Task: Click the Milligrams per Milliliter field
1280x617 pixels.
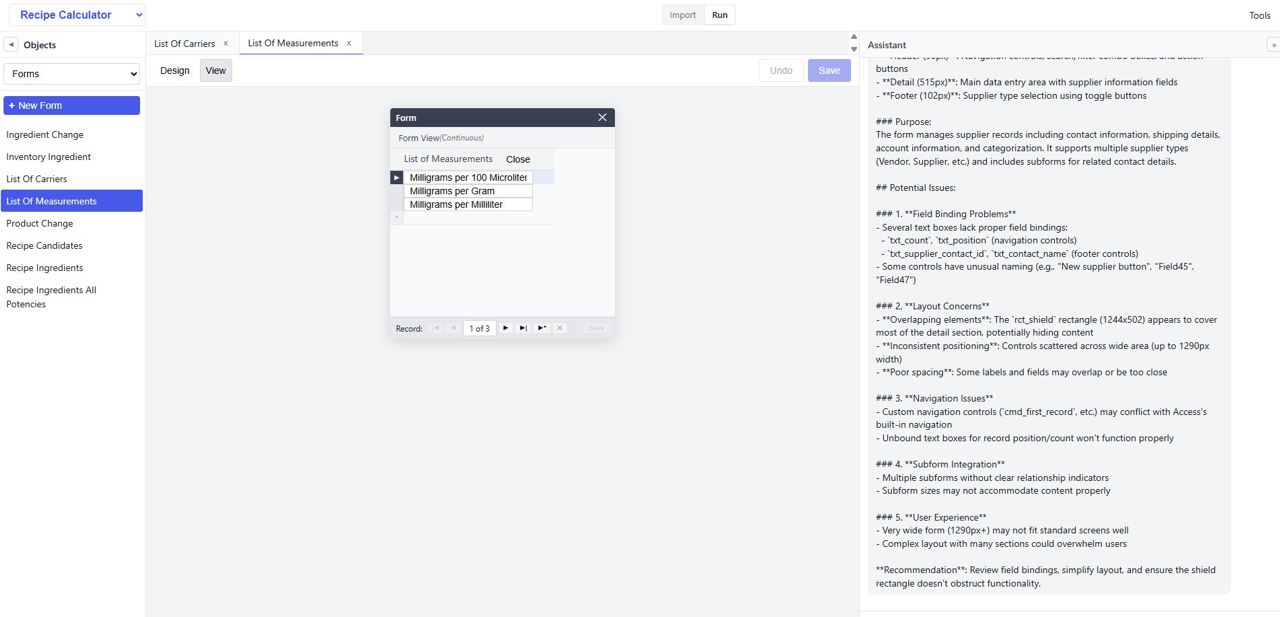Action: [x=468, y=204]
